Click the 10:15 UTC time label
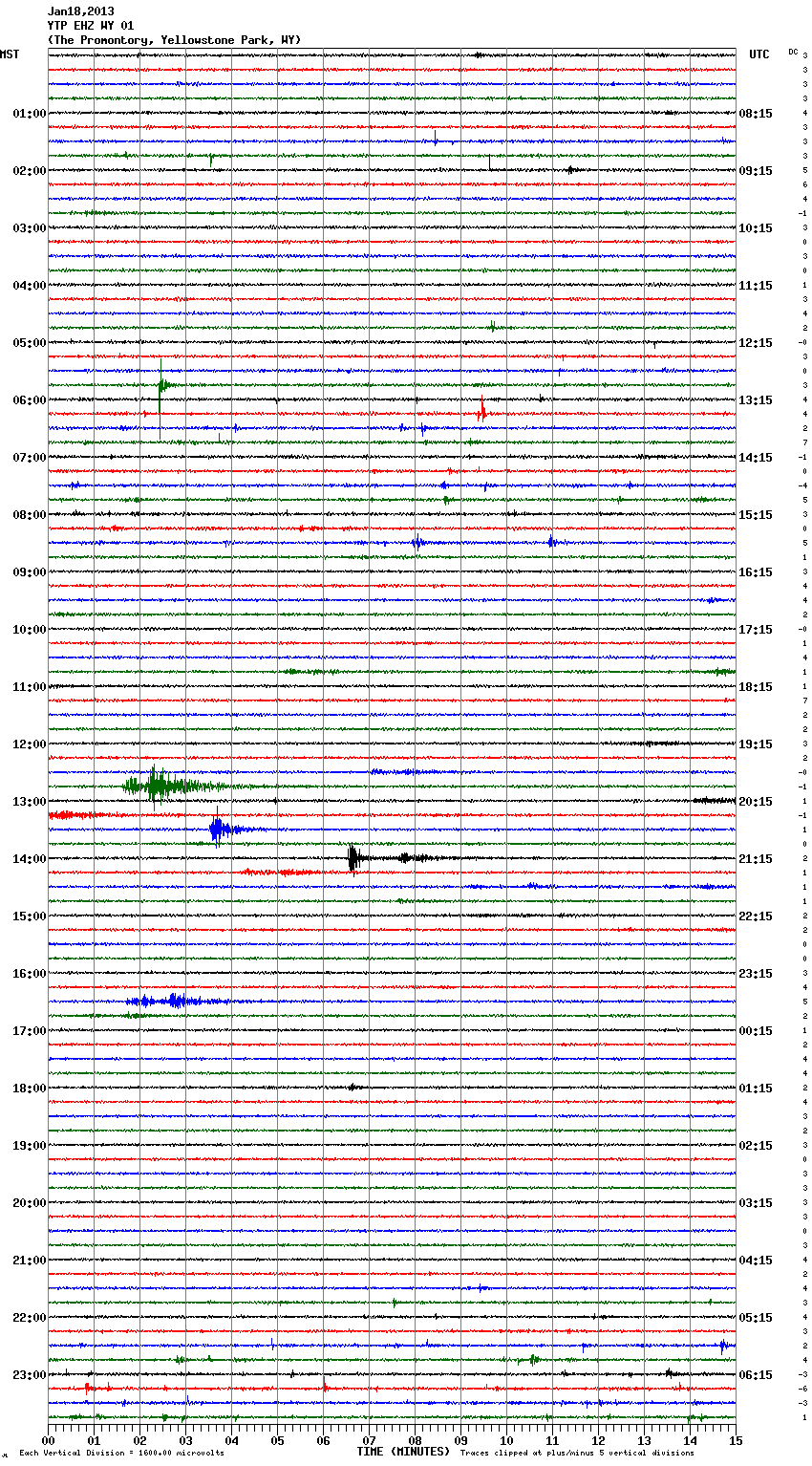812x1466 pixels. 756,228
